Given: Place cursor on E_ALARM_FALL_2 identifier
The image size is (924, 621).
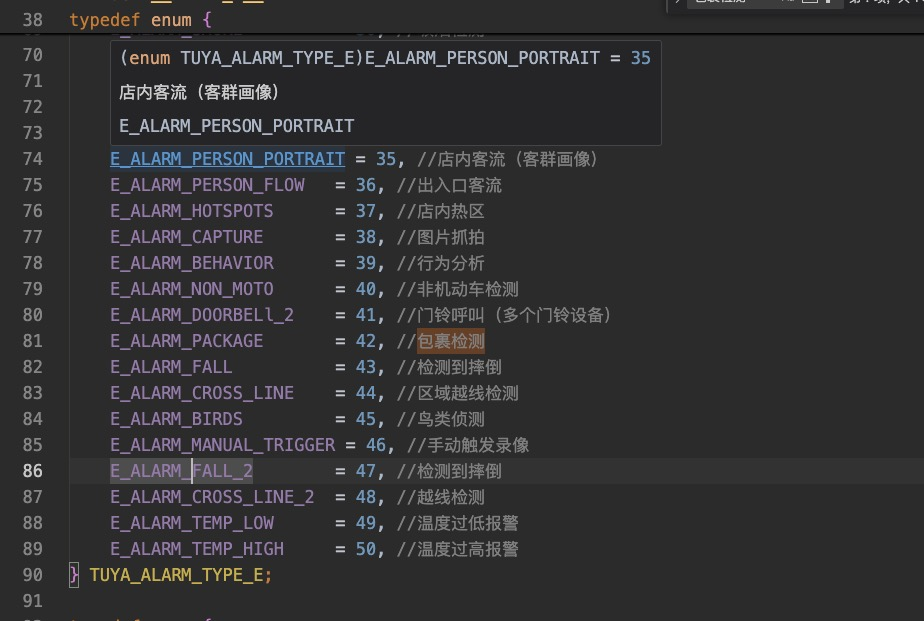Looking at the screenshot, I should (x=181, y=471).
